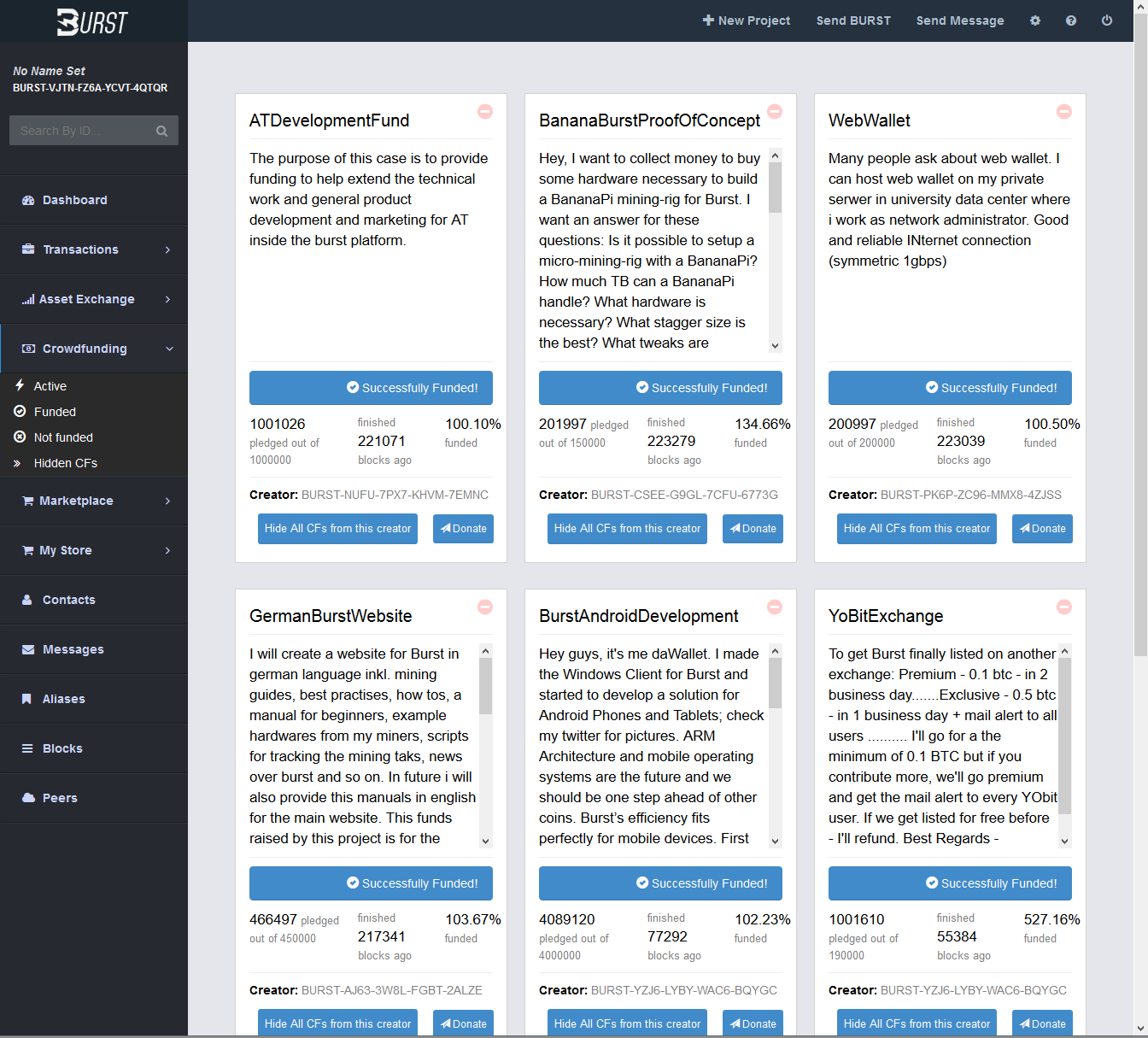The width and height of the screenshot is (1148, 1038).
Task: Expand the Asset Exchange menu chevron
Action: [167, 299]
